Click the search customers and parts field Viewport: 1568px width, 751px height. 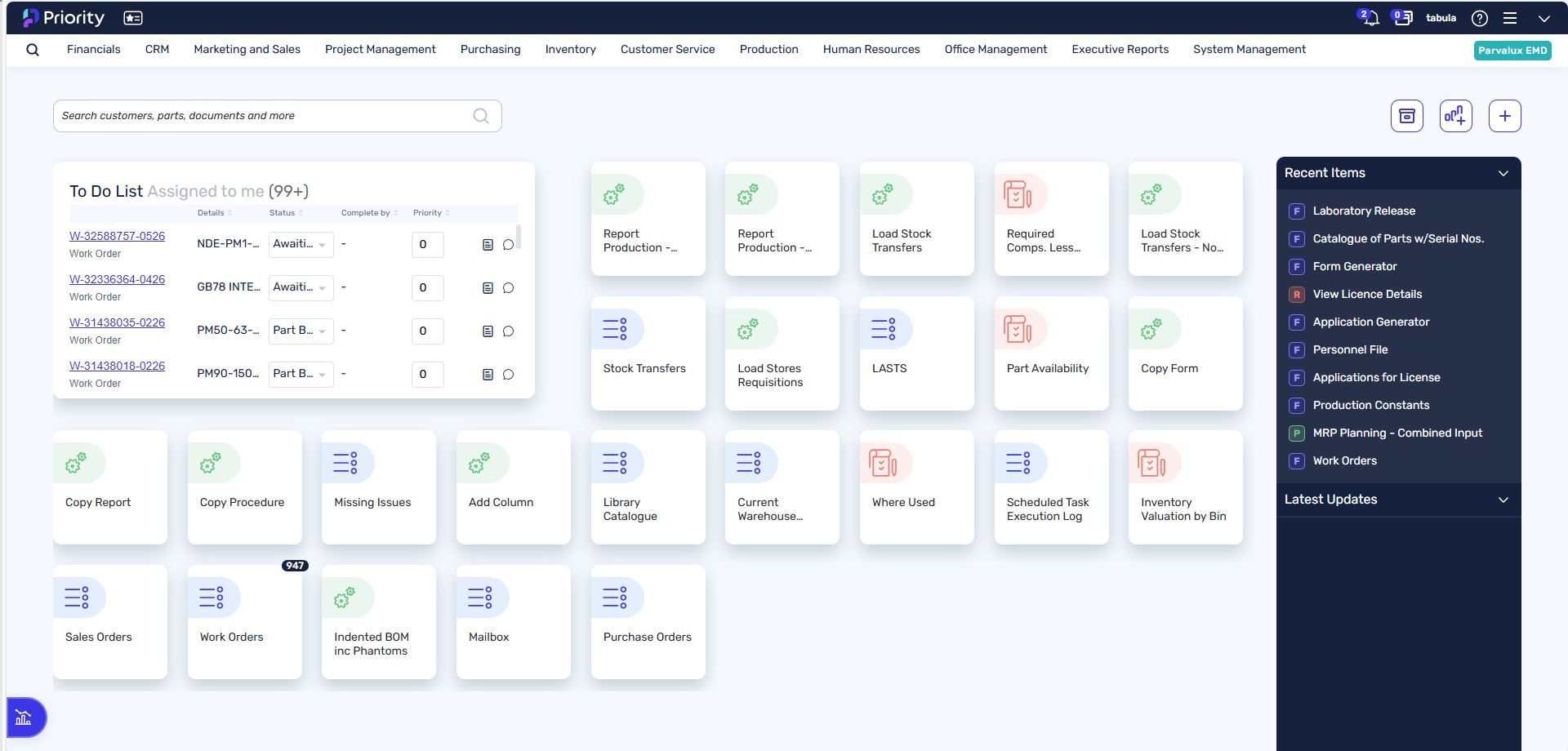(x=278, y=116)
